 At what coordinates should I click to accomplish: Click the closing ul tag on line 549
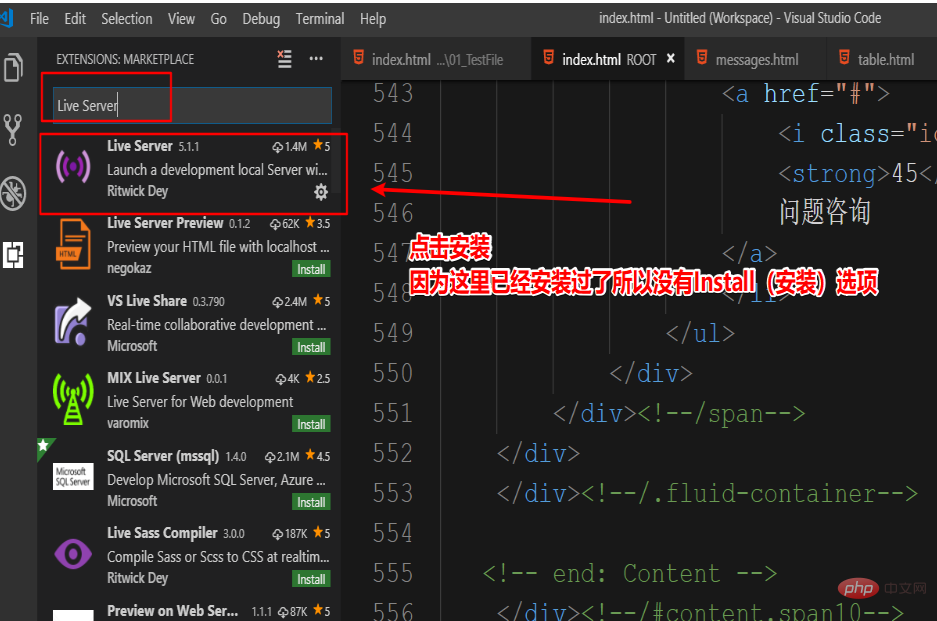coord(700,334)
